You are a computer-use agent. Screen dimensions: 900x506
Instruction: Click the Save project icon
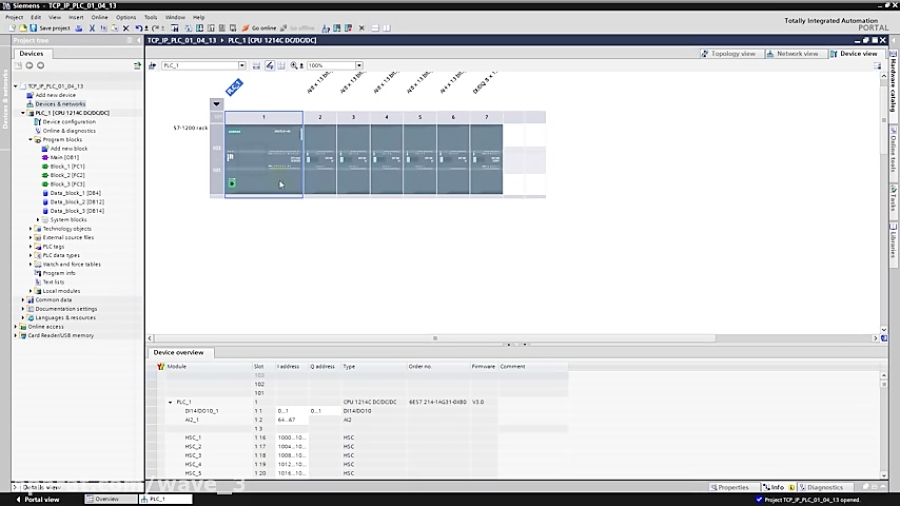[33, 28]
